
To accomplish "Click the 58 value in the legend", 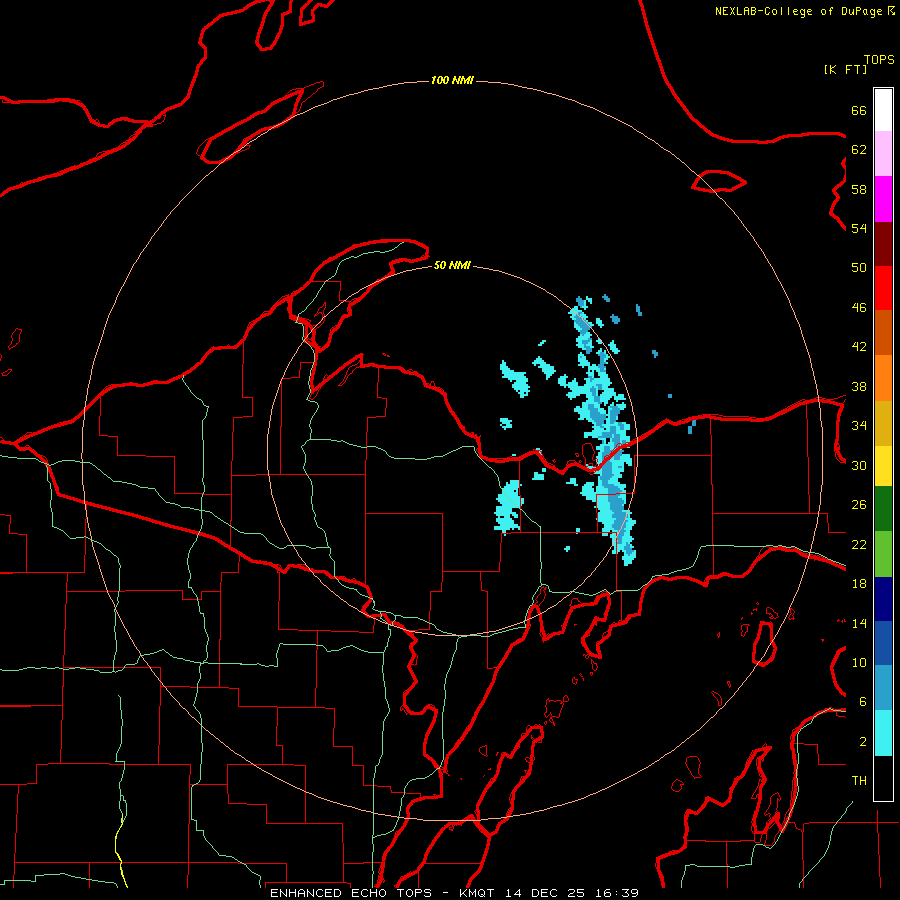I will pos(859,189).
